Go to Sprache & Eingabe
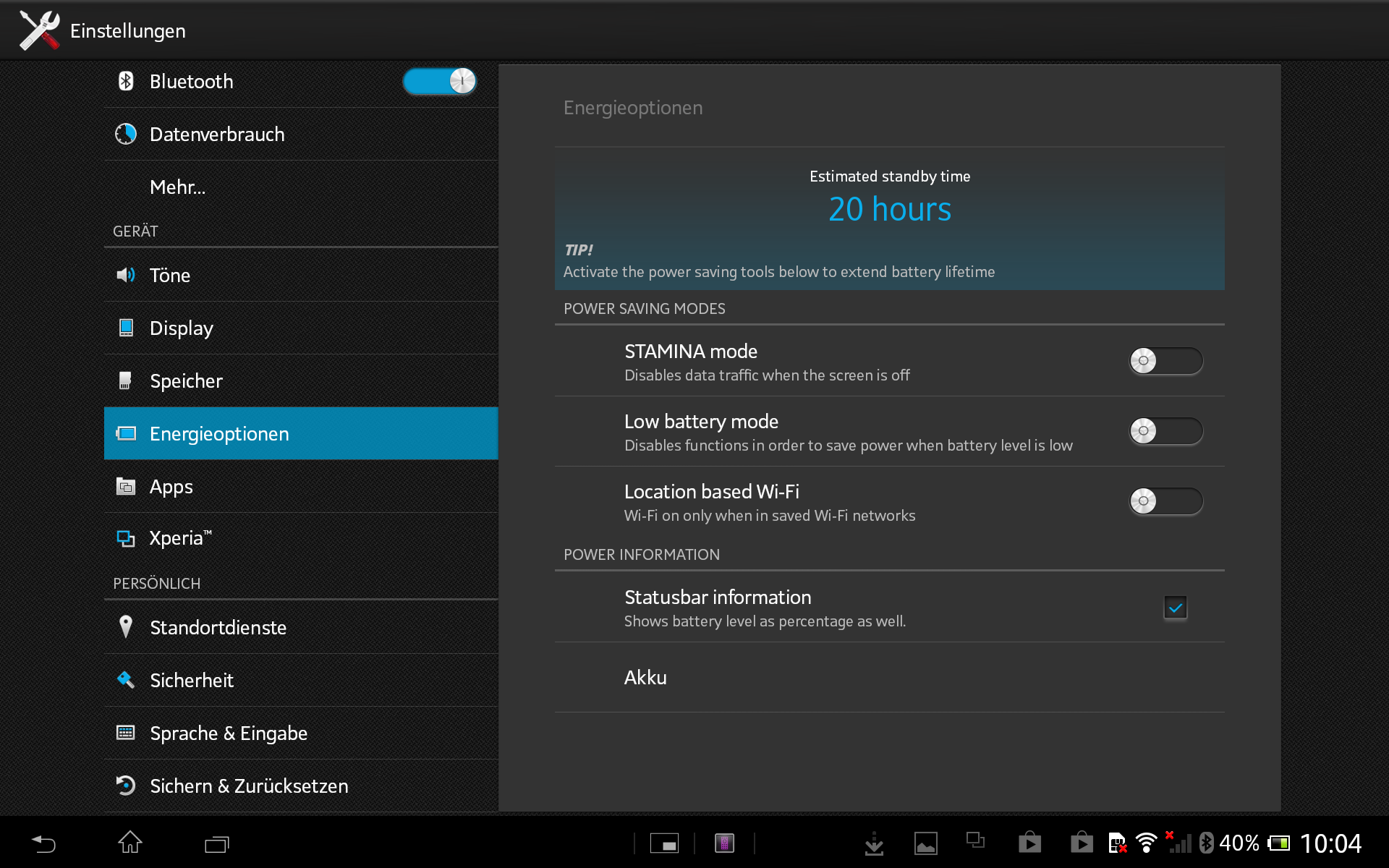 [228, 733]
